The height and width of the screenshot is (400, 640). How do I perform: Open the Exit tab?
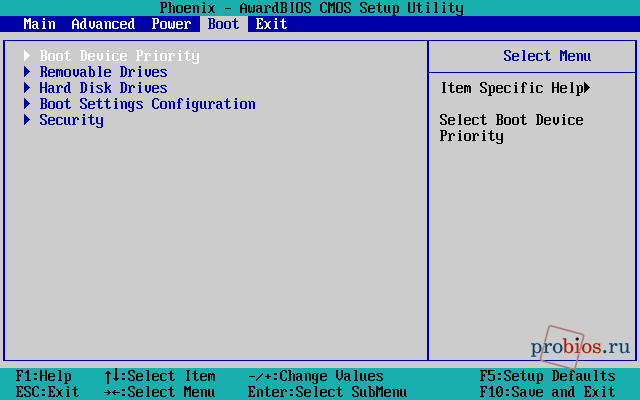pyautogui.click(x=271, y=24)
